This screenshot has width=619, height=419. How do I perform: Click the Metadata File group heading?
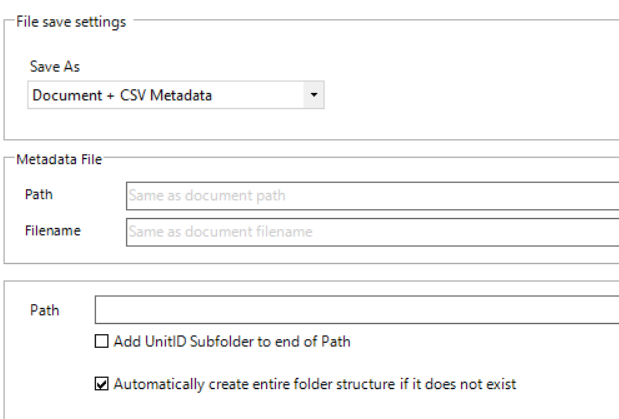(x=59, y=159)
